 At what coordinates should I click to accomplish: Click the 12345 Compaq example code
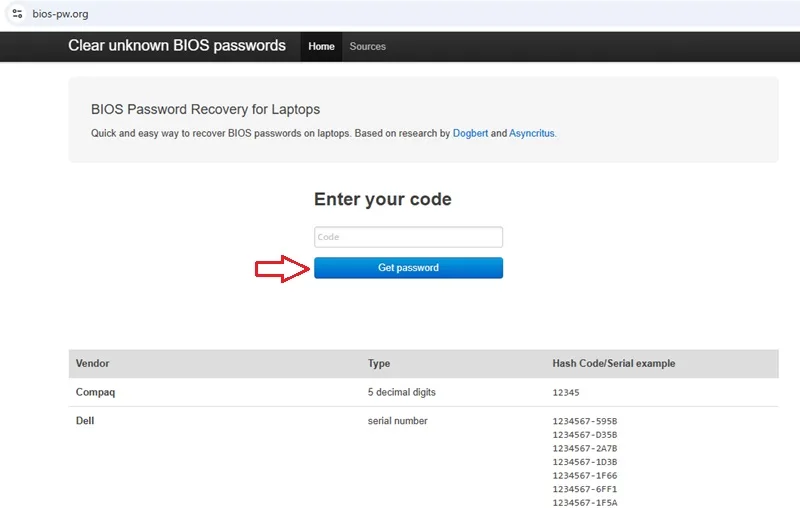566,393
